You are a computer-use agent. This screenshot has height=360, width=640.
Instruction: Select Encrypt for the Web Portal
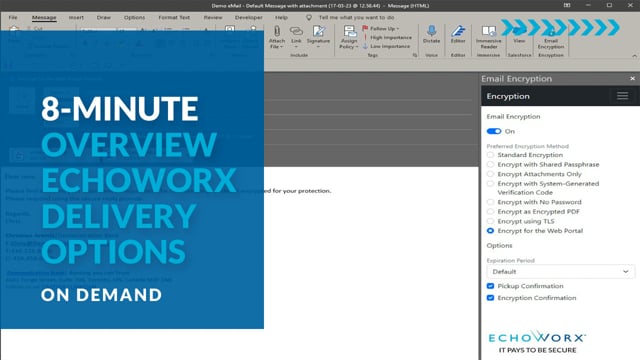point(491,231)
